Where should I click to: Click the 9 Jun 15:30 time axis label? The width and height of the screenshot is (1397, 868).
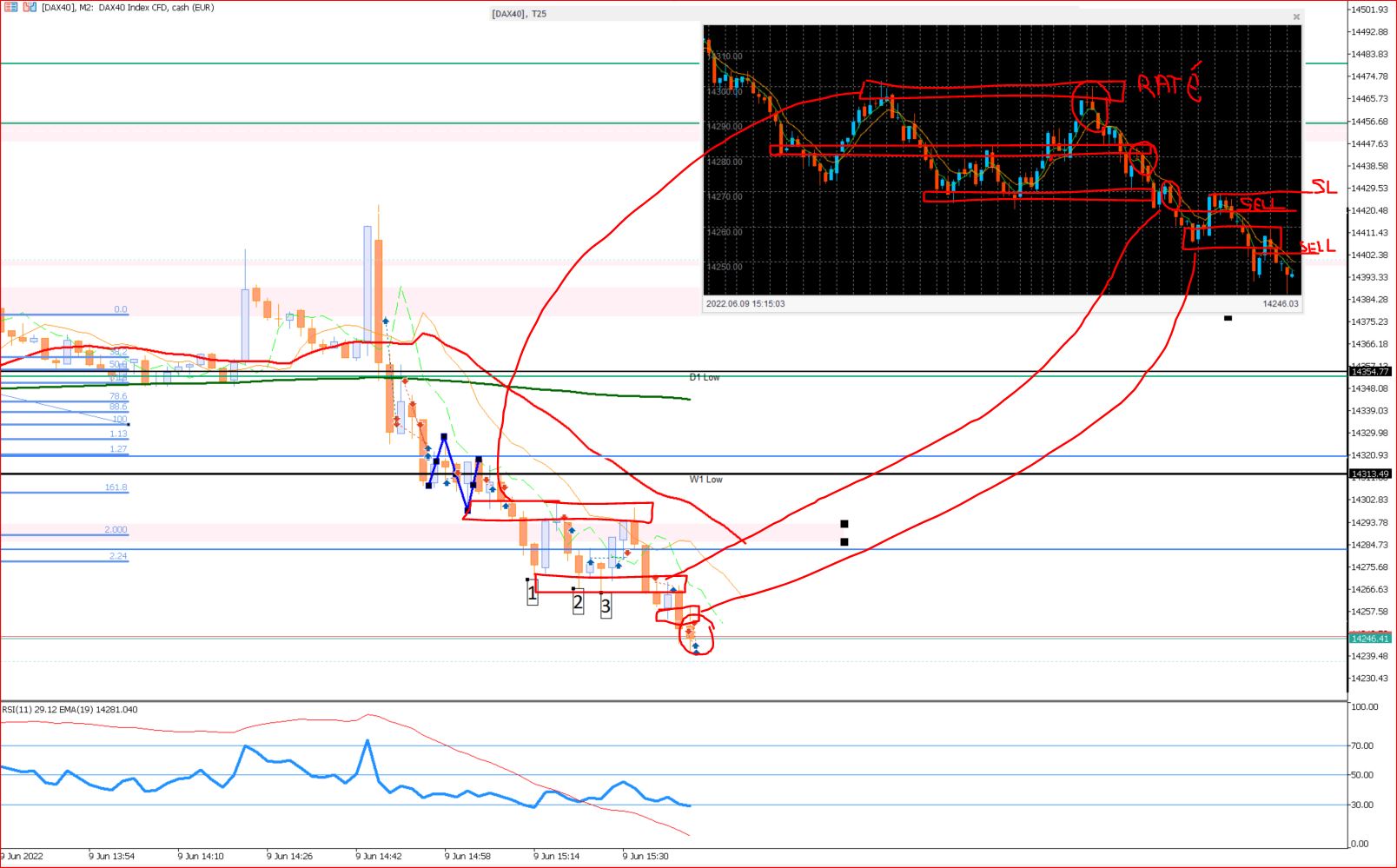point(646,856)
